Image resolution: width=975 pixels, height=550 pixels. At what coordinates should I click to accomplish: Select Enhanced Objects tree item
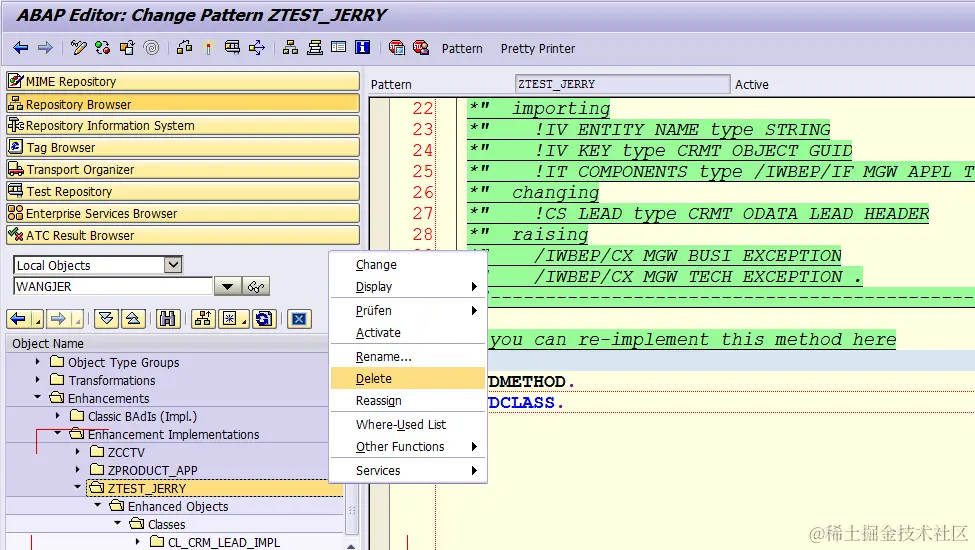[x=178, y=506]
